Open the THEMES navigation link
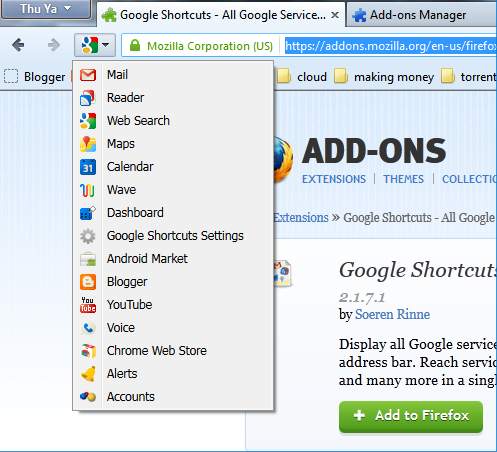The width and height of the screenshot is (497, 452). 403,179
